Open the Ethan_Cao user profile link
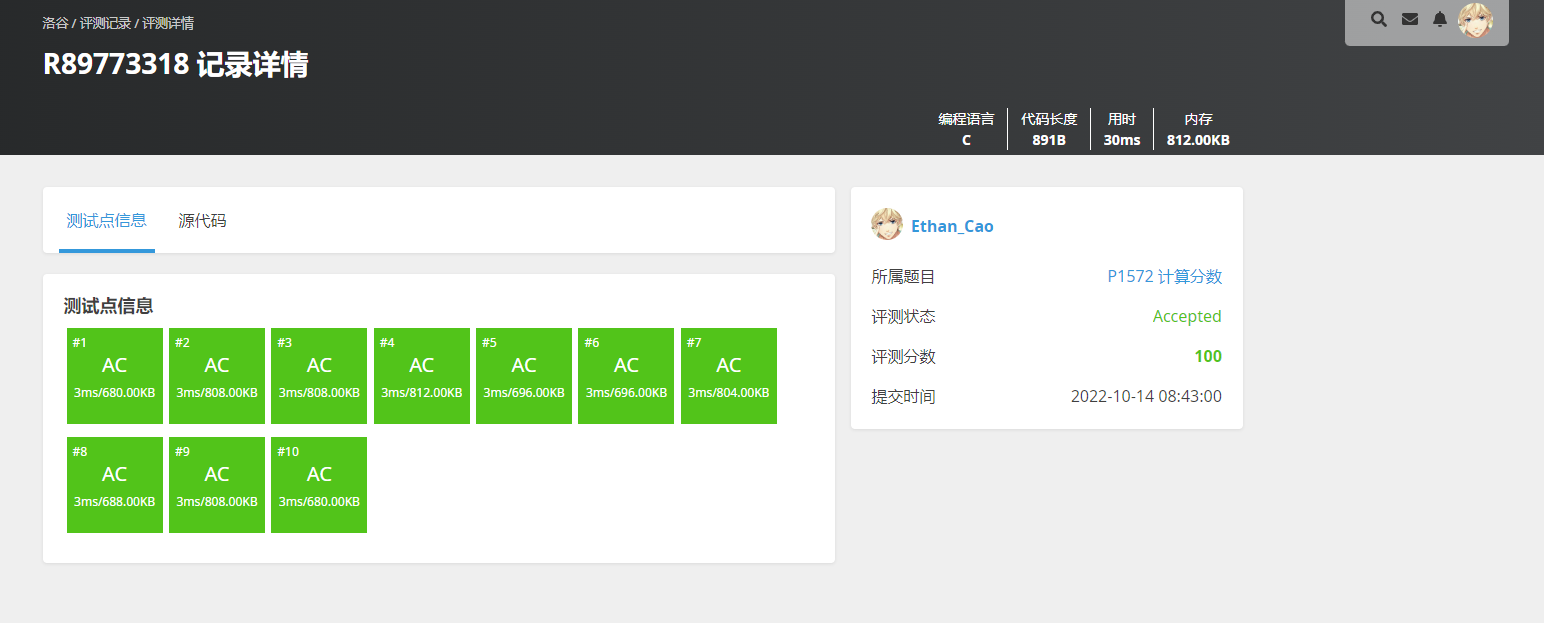Image resolution: width=1544 pixels, height=623 pixels. click(x=952, y=226)
